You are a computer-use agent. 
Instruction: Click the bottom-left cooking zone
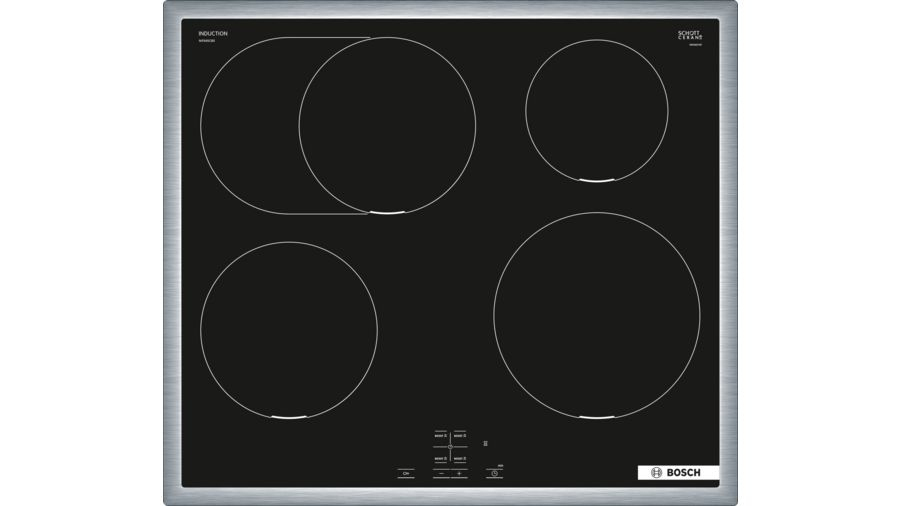[x=289, y=329]
